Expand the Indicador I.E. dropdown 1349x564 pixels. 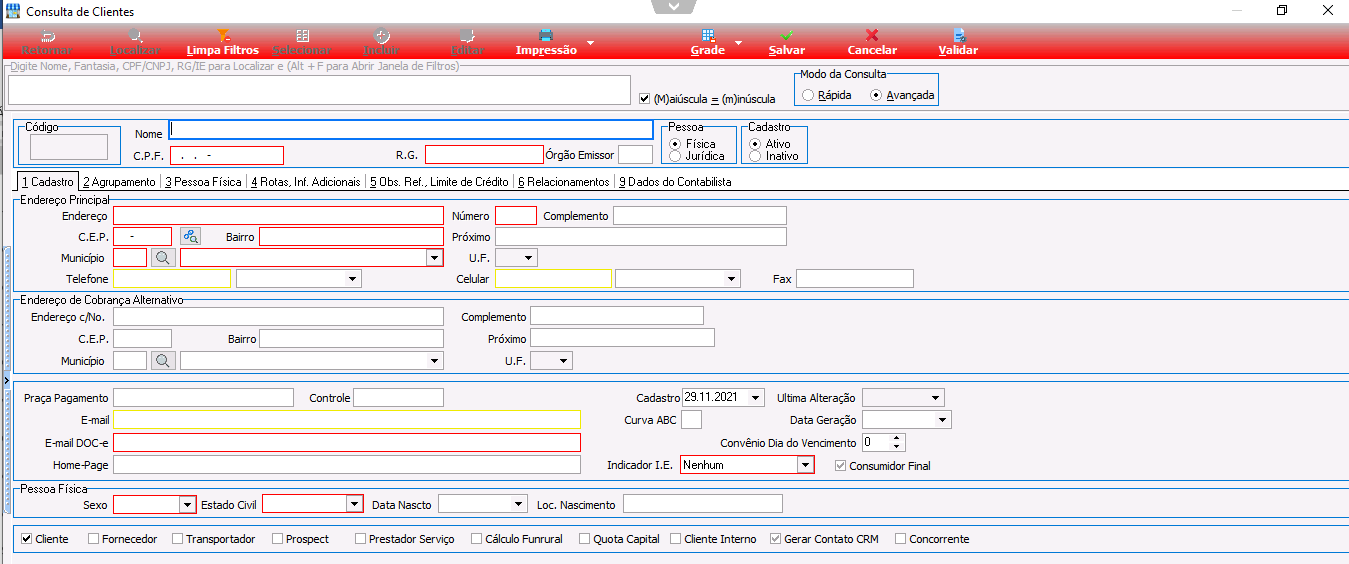[805, 465]
